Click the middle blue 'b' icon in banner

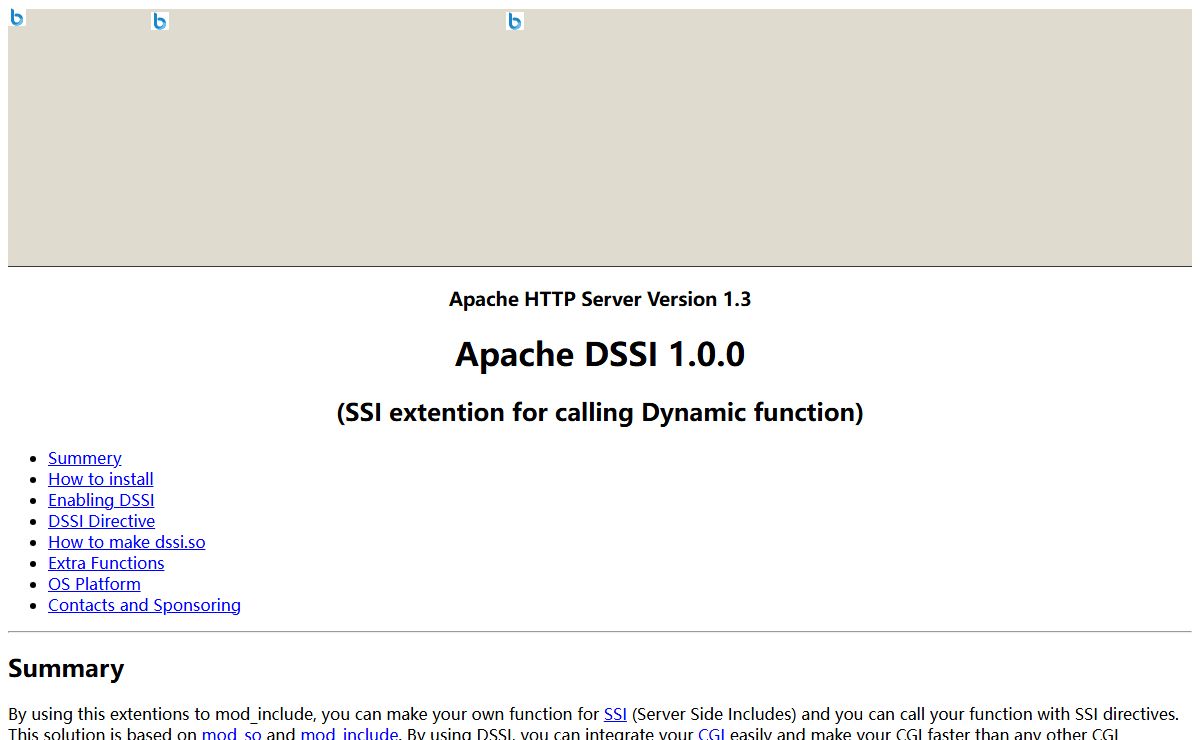(x=160, y=21)
